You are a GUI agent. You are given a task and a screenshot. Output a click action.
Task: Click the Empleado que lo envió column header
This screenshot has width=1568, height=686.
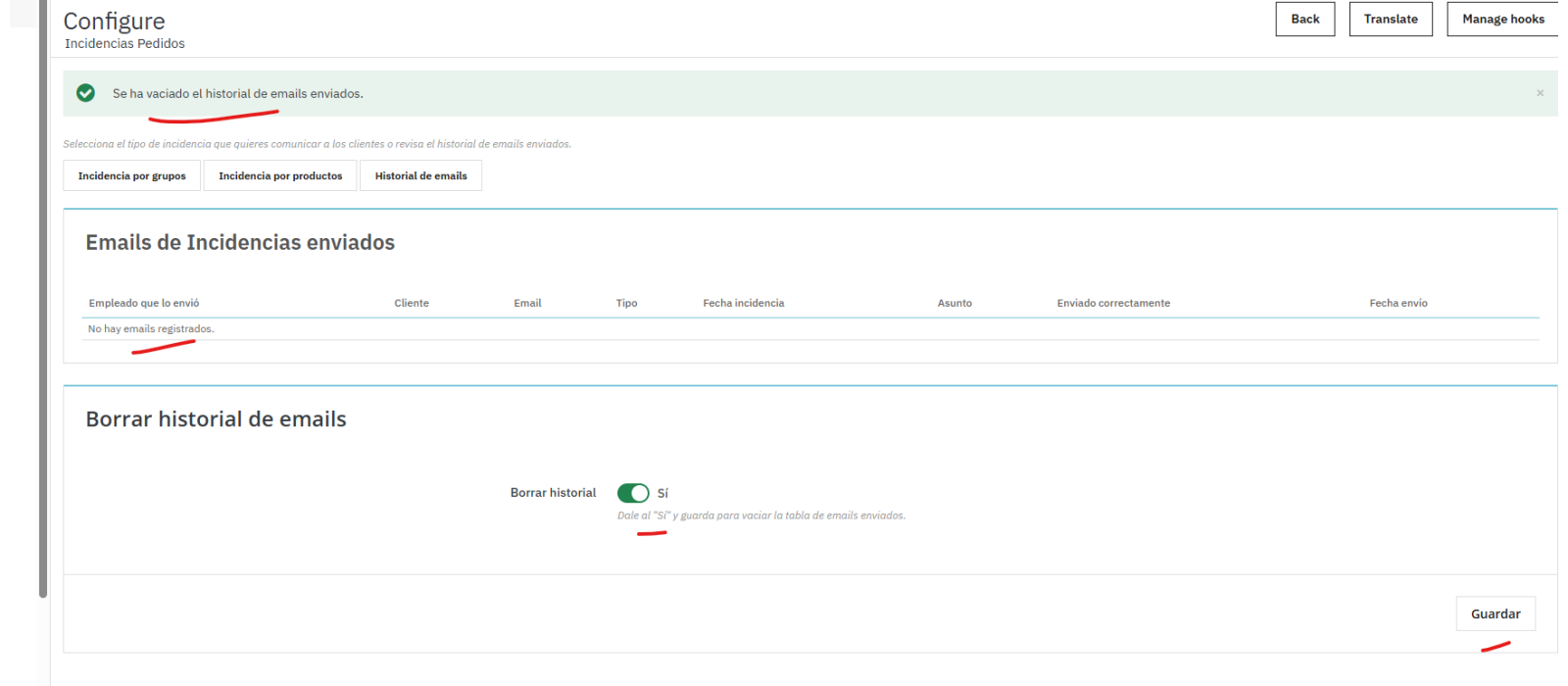[x=144, y=303]
